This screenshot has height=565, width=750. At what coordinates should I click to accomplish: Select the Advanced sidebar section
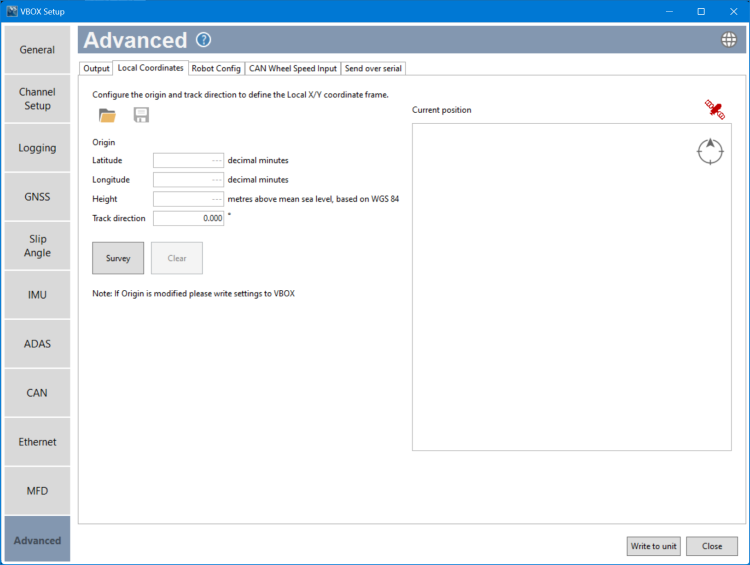37,539
